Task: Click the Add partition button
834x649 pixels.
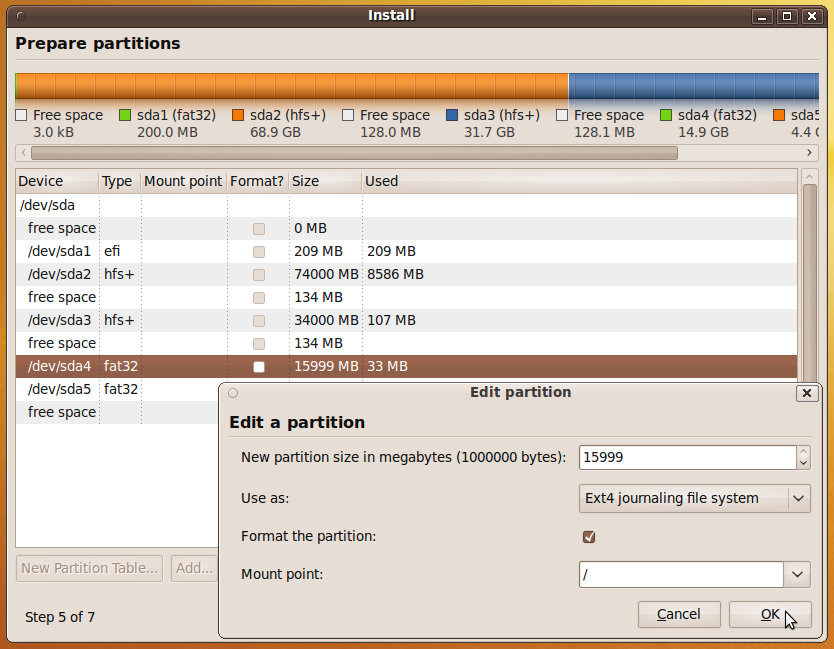Action: (x=195, y=568)
